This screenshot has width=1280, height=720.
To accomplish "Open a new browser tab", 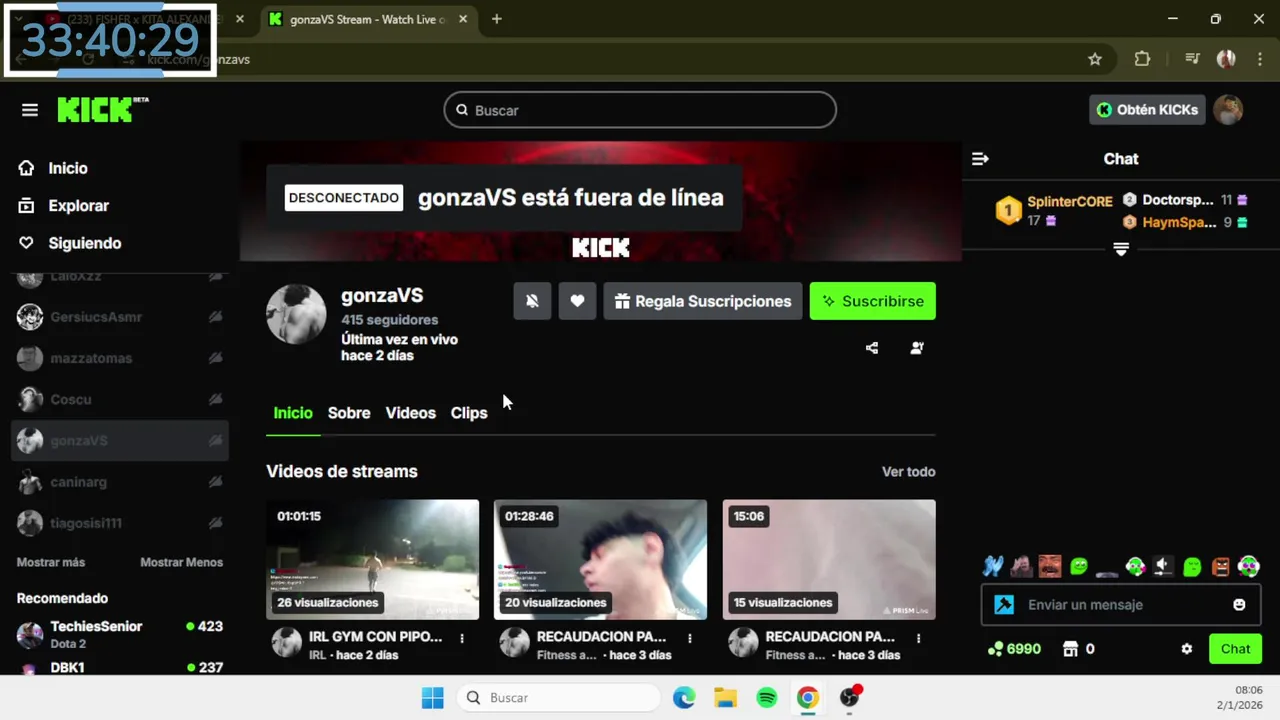I will tap(497, 19).
